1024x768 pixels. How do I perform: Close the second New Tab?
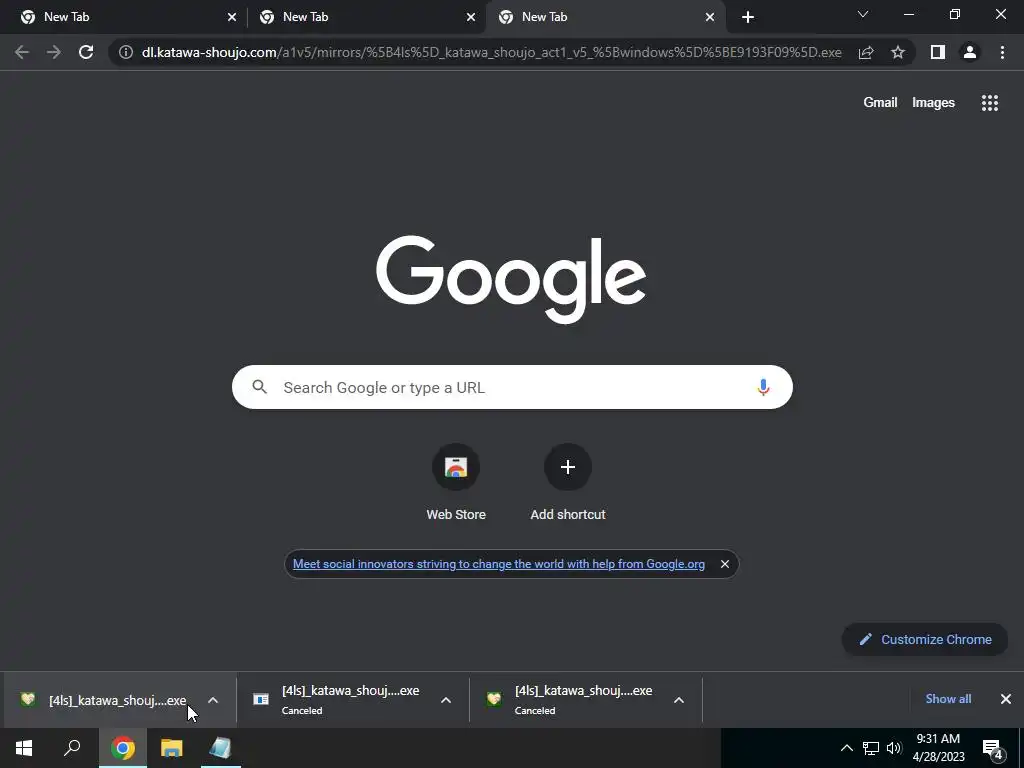[471, 17]
